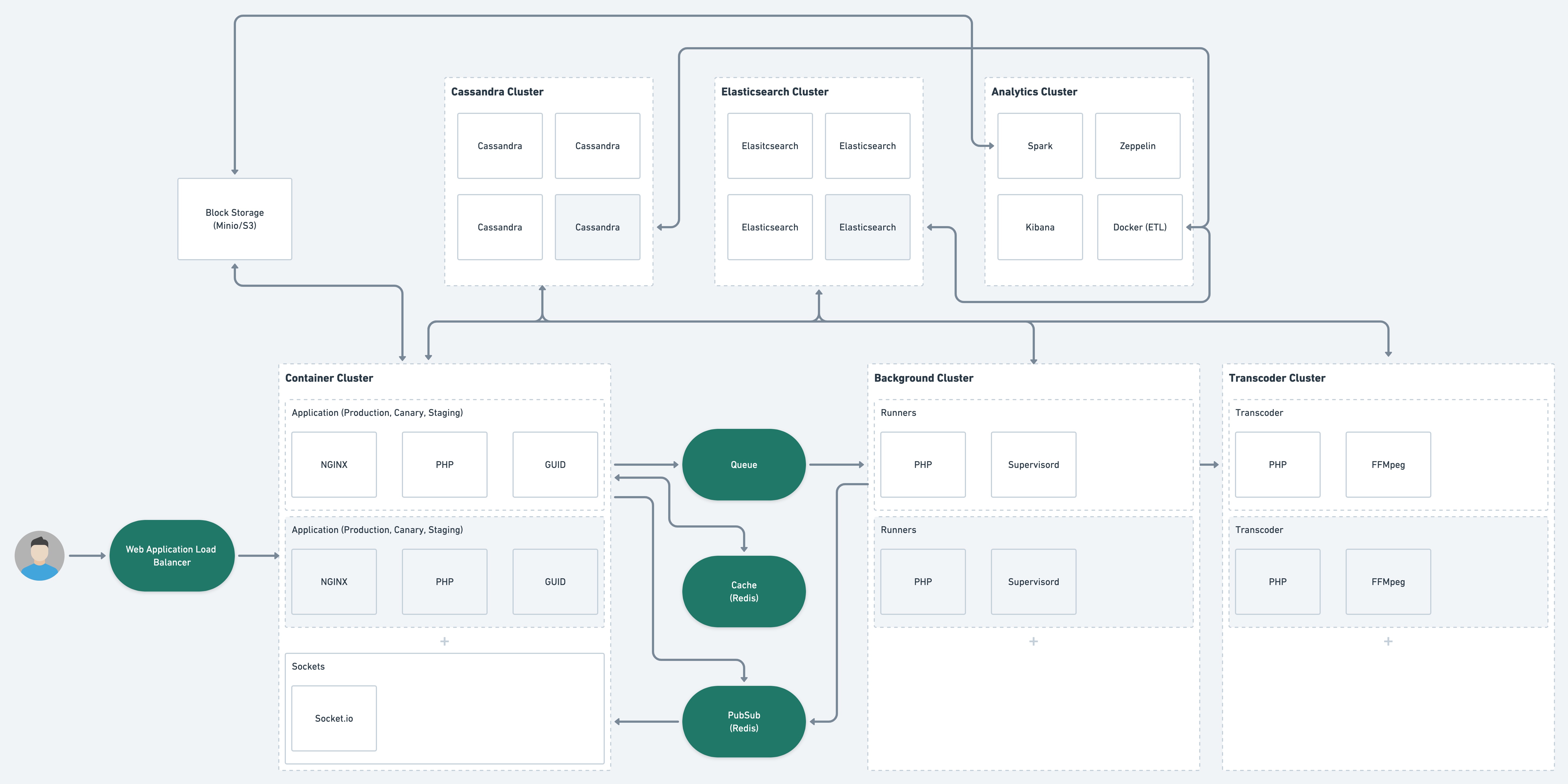The image size is (1568, 784).
Task: Click the bottom GUID box
Action: tap(555, 581)
